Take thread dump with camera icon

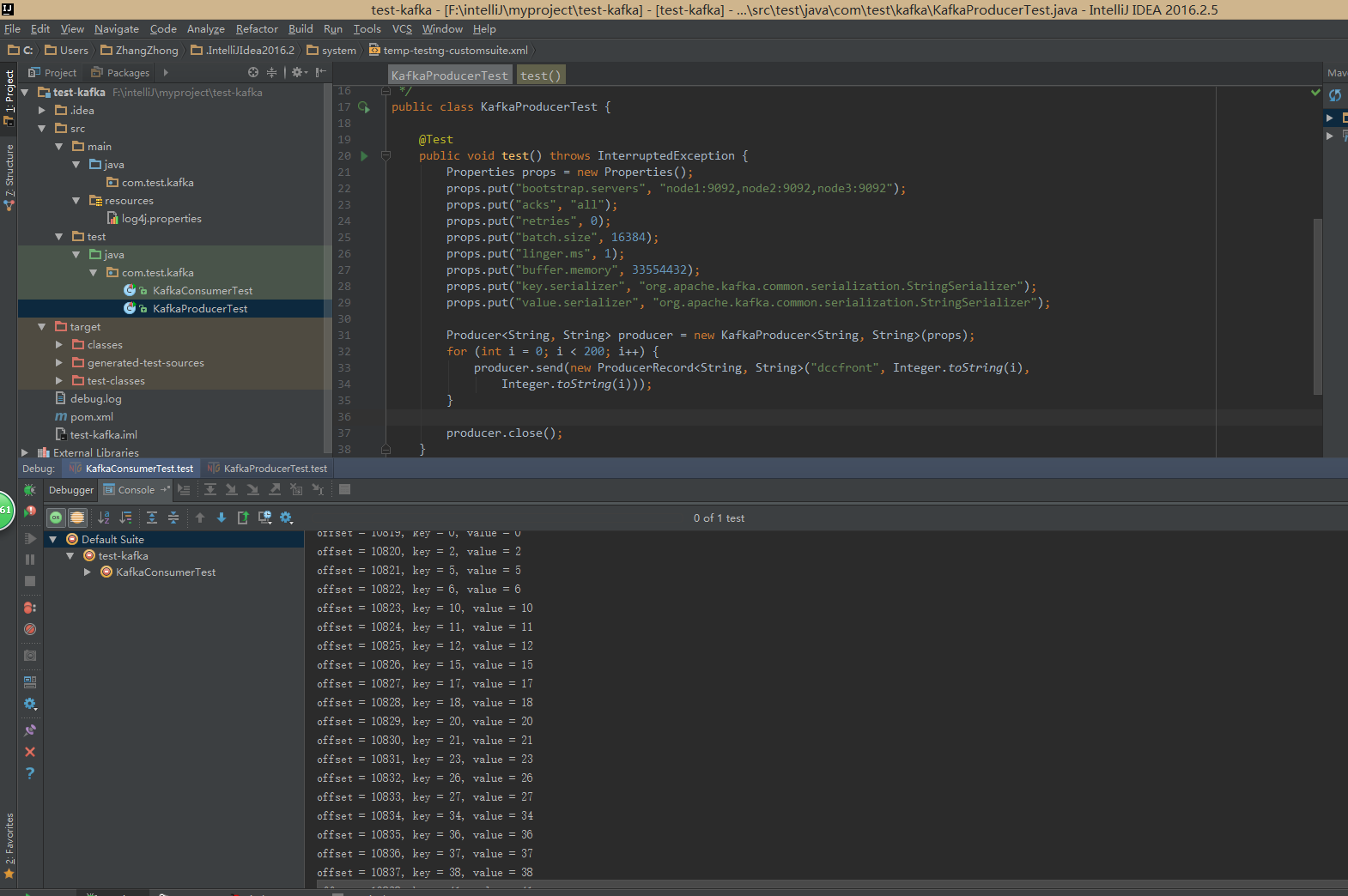pos(30,656)
